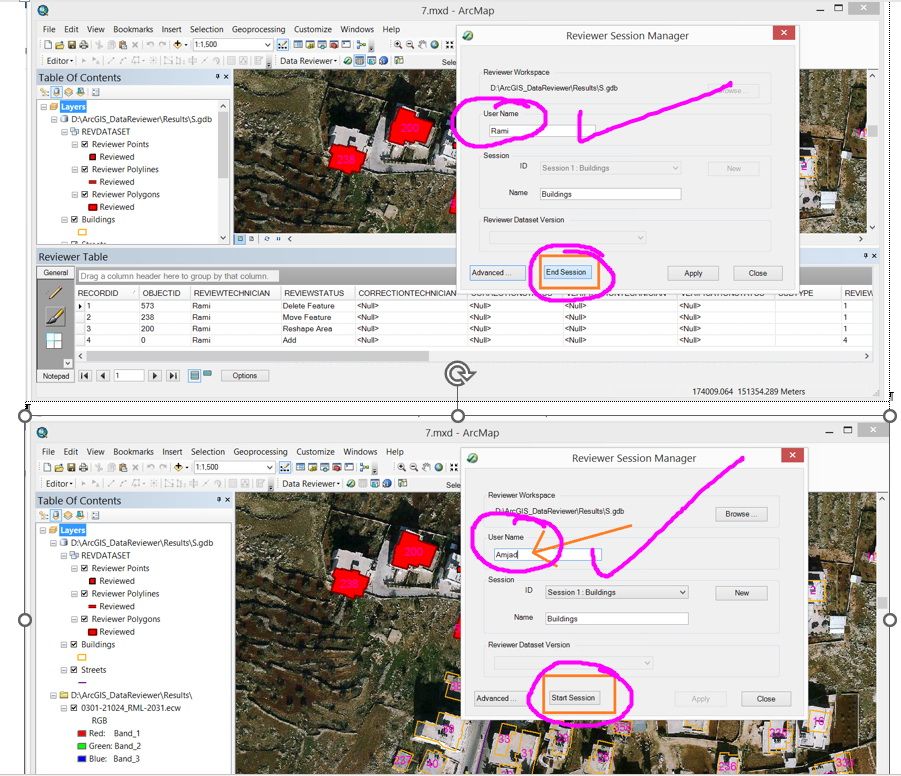Click the New button in the lower Reviewer Session Manager
Viewport: 901px width, 776px height.
pos(741,593)
